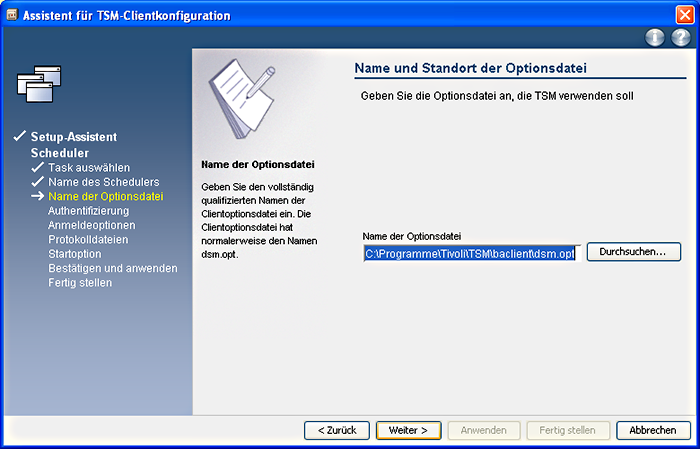The height and width of the screenshot is (449, 700).
Task: Go to Anmeldeoptionen step in sidebar
Action: point(91,225)
